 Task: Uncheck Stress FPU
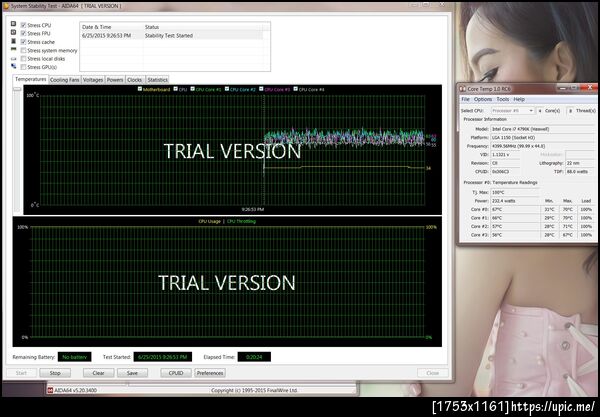pyautogui.click(x=23, y=33)
